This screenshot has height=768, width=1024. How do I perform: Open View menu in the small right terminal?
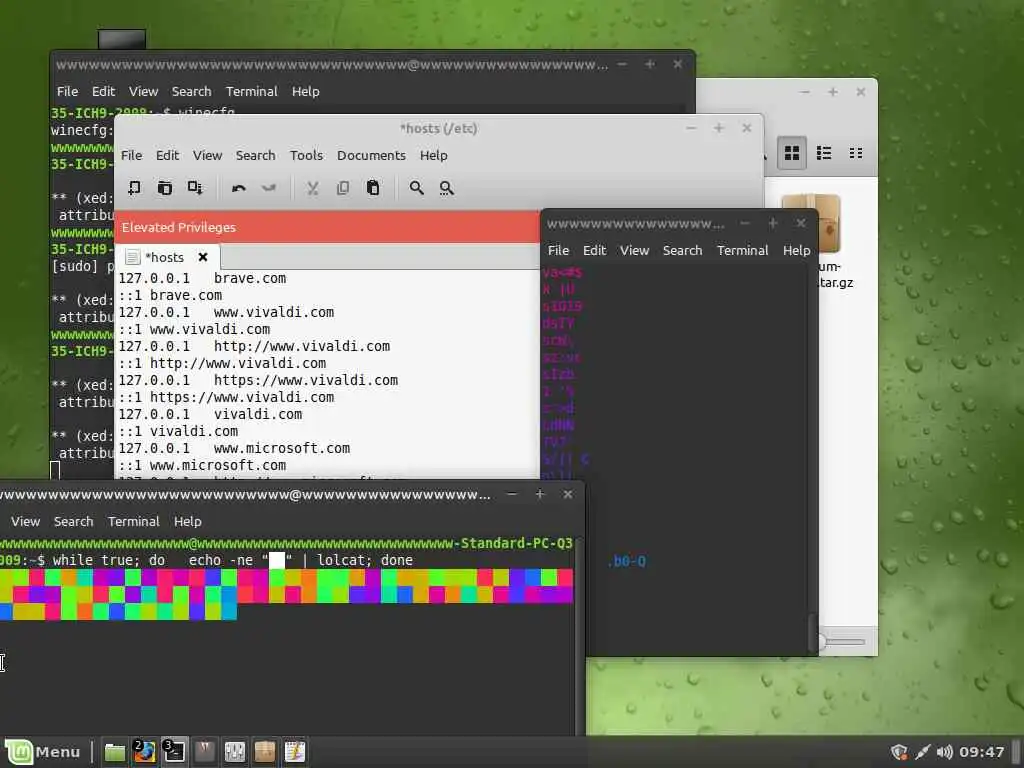pyautogui.click(x=634, y=250)
